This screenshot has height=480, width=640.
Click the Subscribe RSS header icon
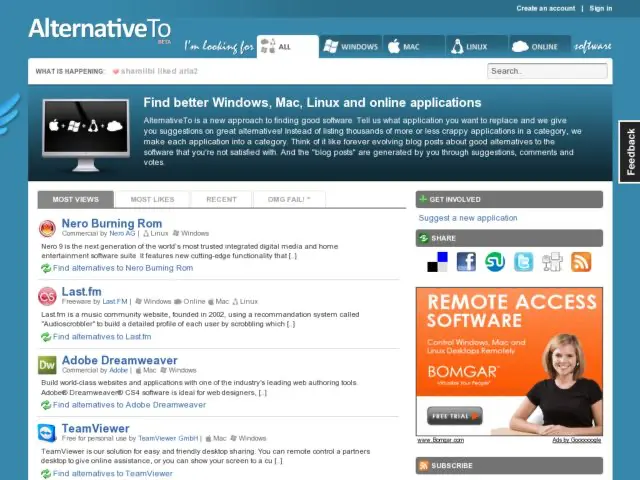(424, 466)
